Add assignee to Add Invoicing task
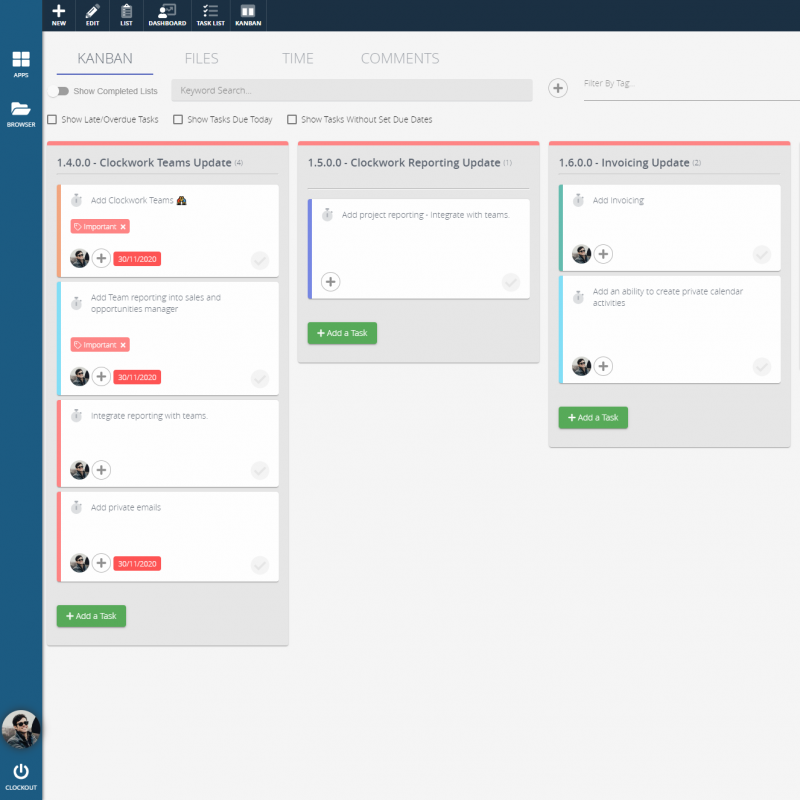Screen dimensions: 800x800 click(x=603, y=254)
